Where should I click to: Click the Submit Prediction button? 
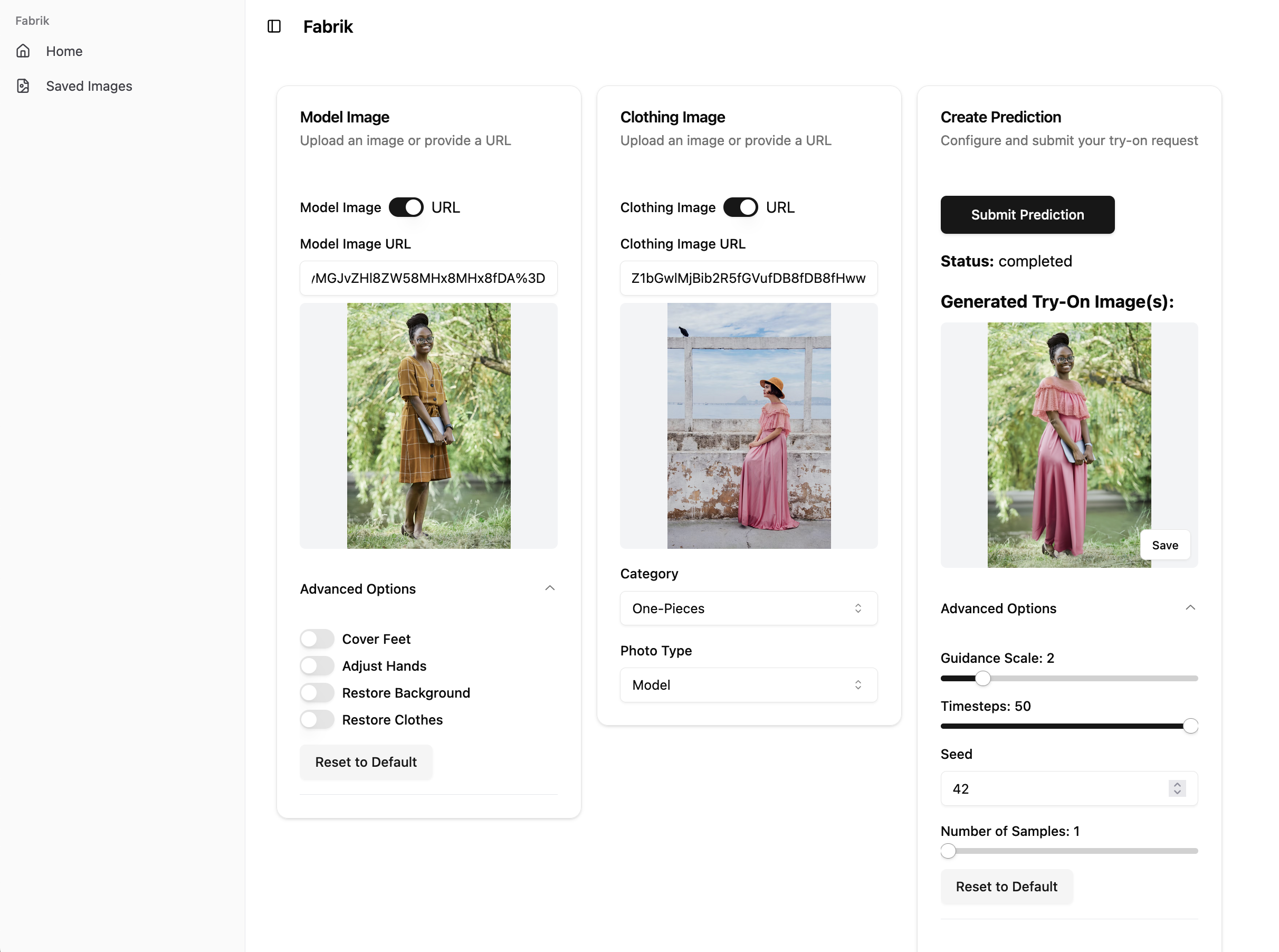(x=1027, y=215)
